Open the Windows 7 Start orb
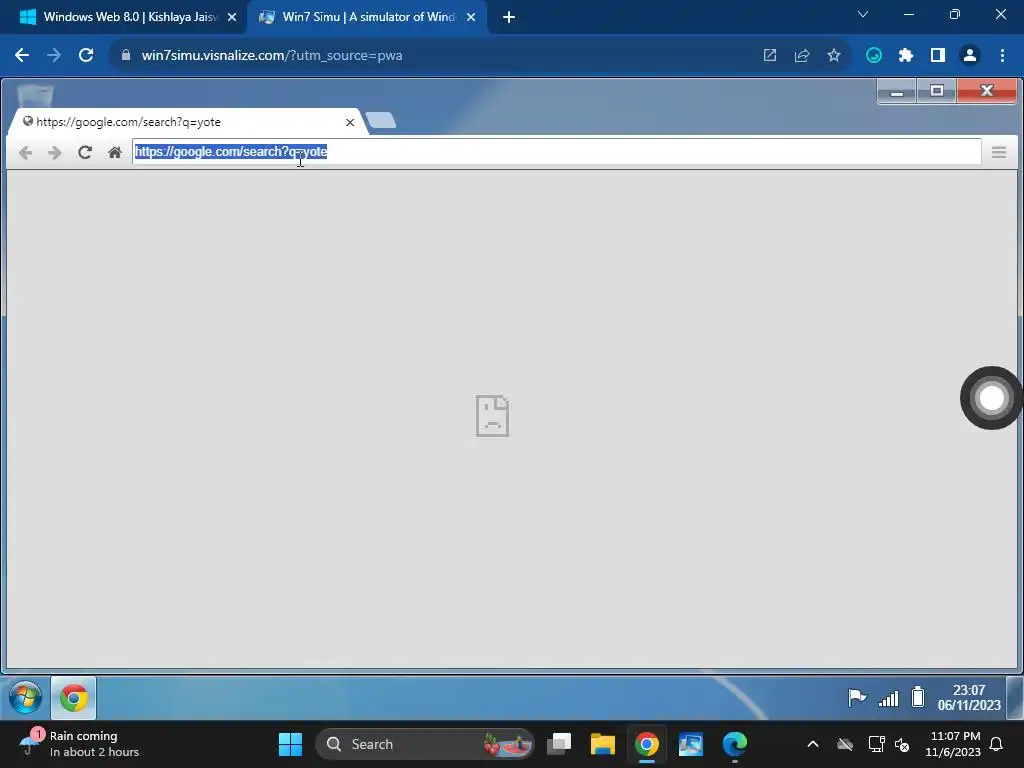 tap(25, 697)
